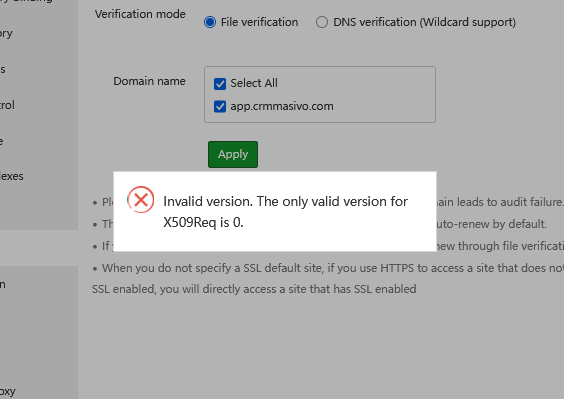
Task: Select the highlighted active sidebar item
Action: 39,248
